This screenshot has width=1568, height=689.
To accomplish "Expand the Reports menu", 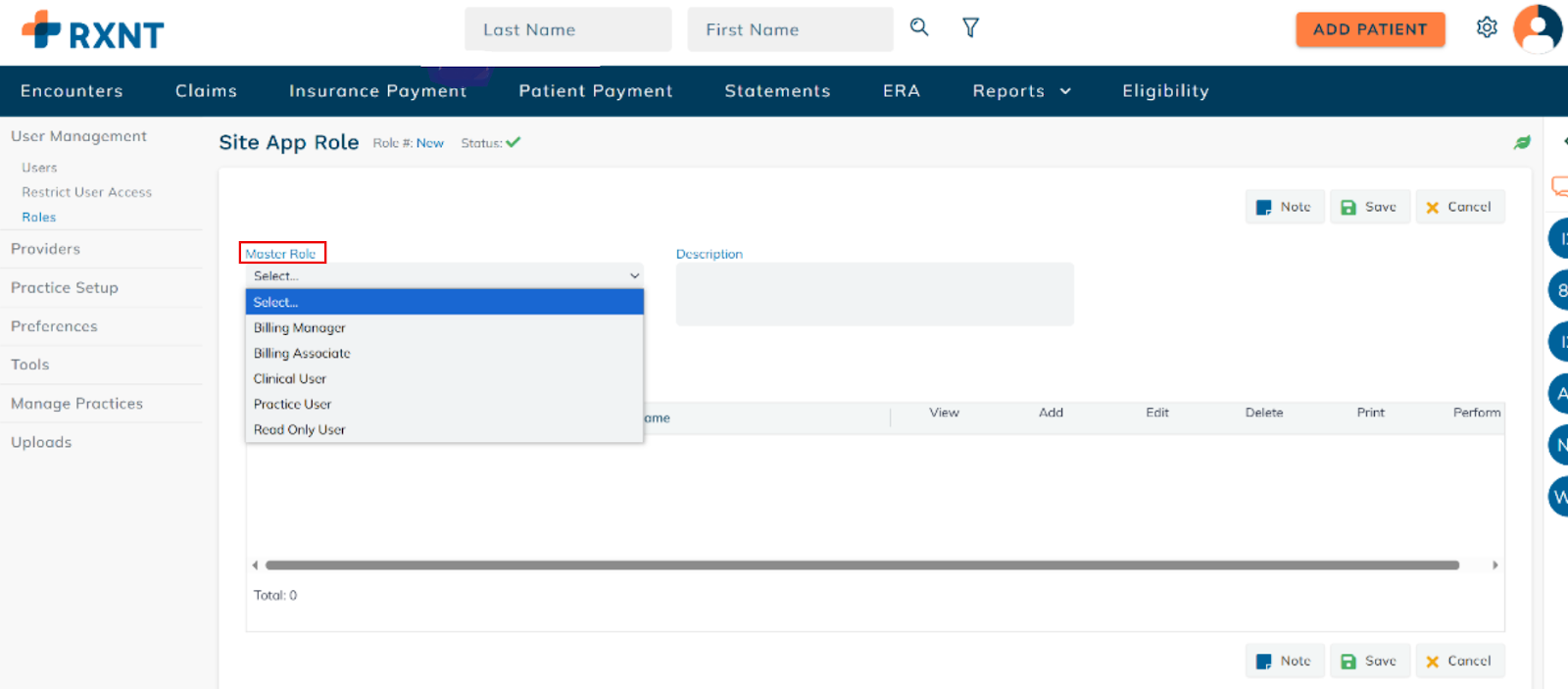I will 1021,91.
